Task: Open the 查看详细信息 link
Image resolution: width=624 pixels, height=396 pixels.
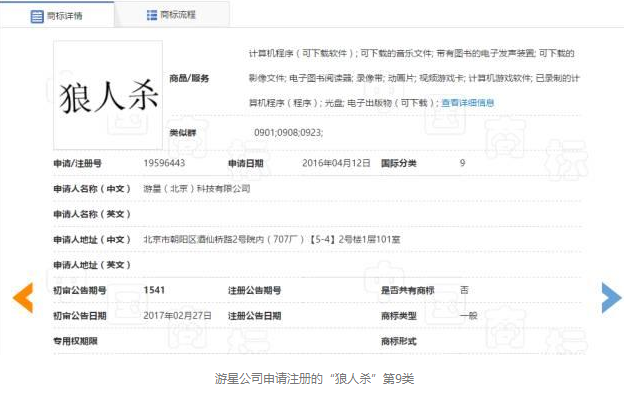Action: click(468, 103)
